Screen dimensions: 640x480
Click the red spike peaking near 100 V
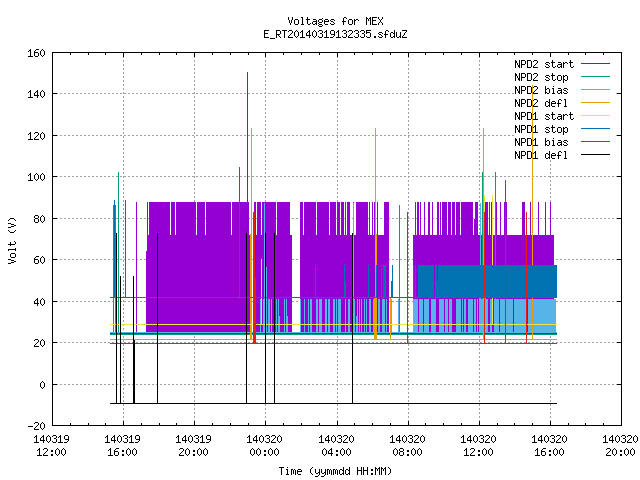(x=505, y=261)
